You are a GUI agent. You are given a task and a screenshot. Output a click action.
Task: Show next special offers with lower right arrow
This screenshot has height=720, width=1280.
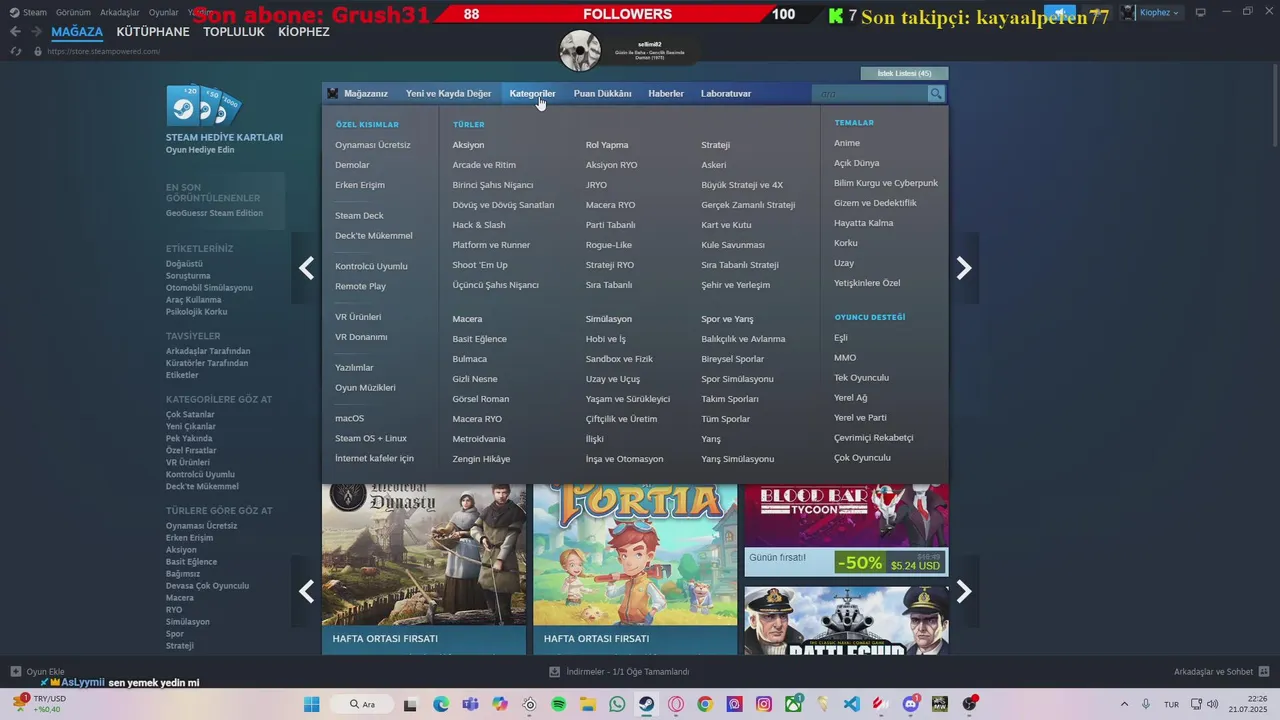964,592
